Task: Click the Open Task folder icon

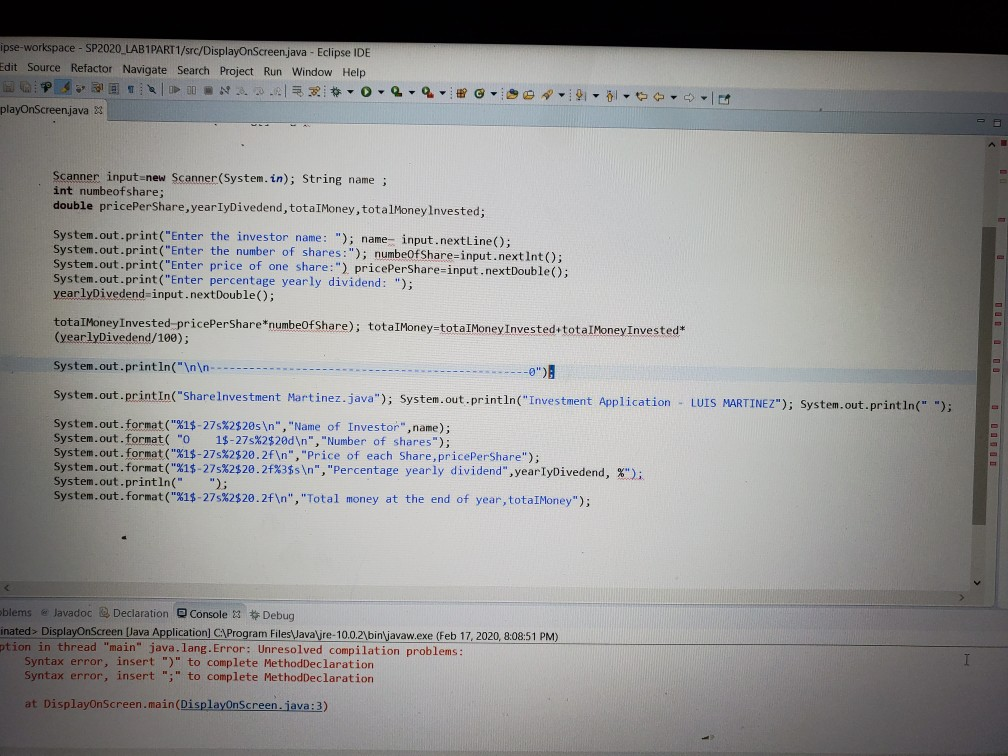Action: point(528,95)
